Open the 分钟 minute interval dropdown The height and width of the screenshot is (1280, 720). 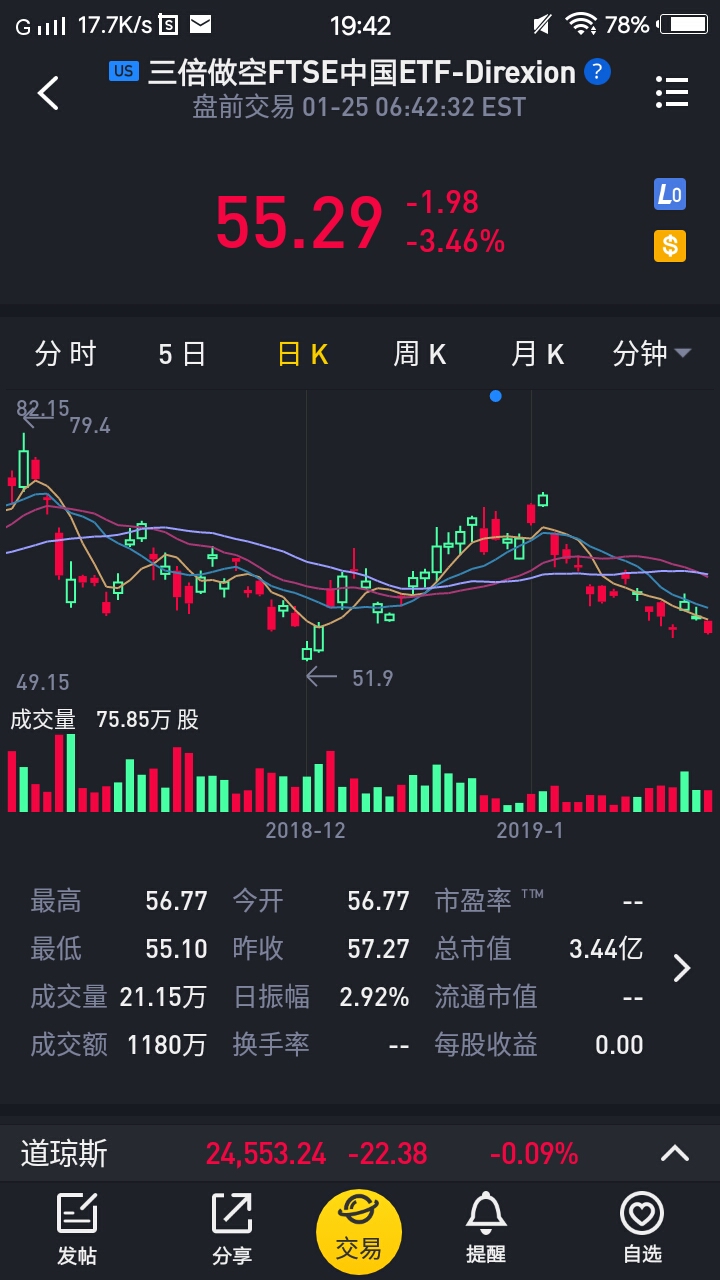(x=652, y=354)
